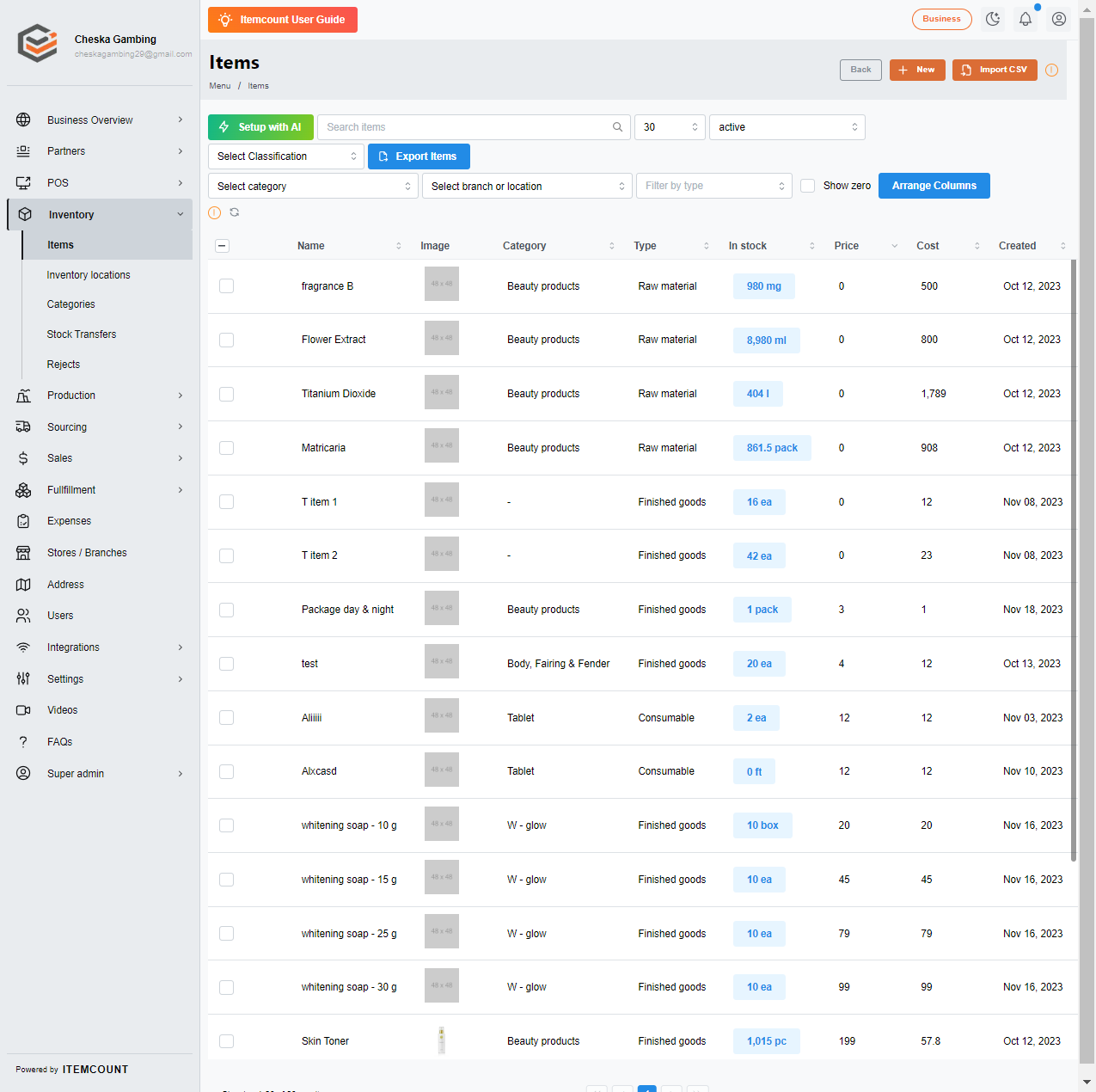The height and width of the screenshot is (1092, 1096).
Task: Click the FAQs question mark icon
Action: (x=23, y=742)
